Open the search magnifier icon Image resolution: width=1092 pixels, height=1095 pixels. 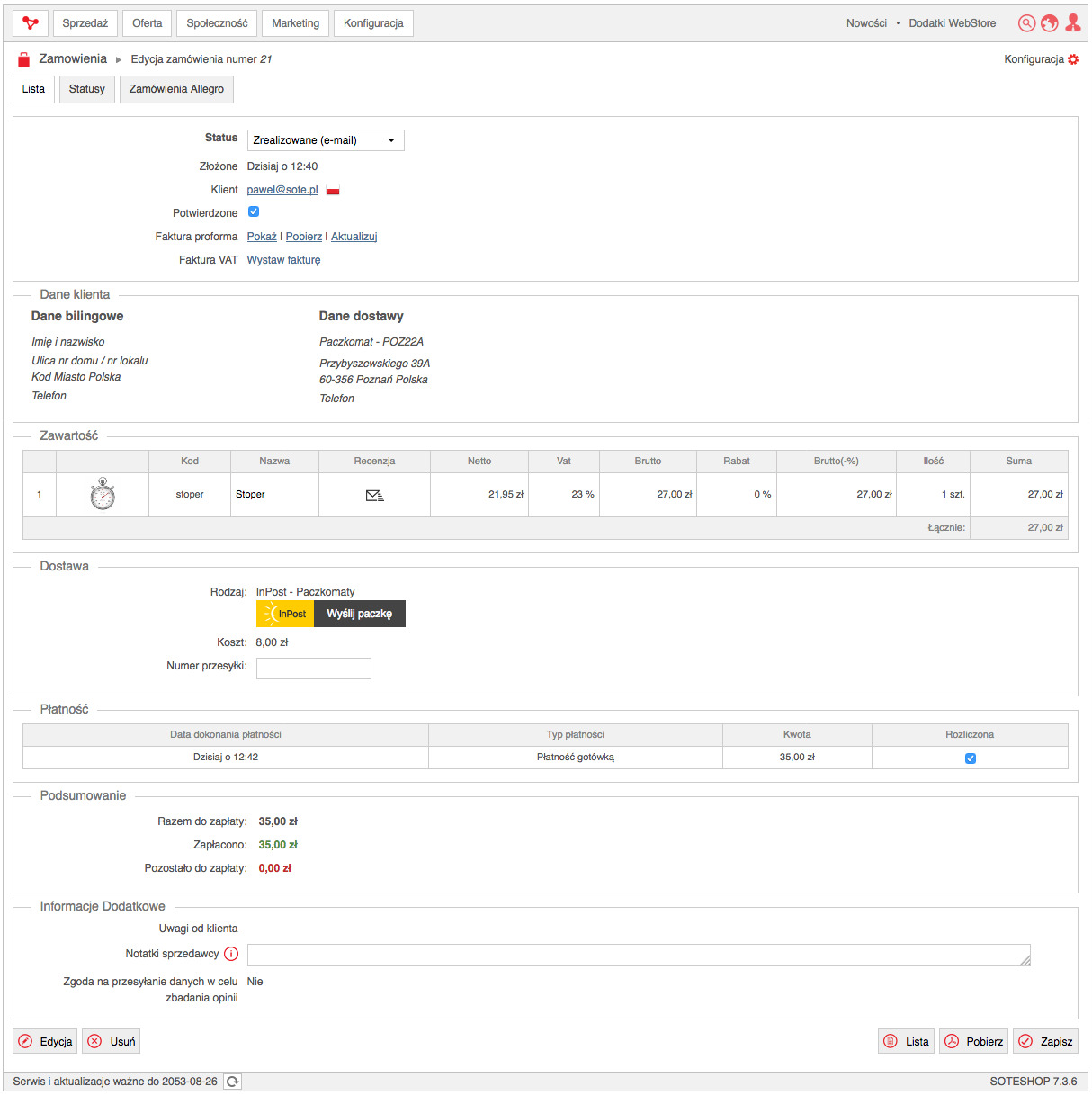(1026, 23)
